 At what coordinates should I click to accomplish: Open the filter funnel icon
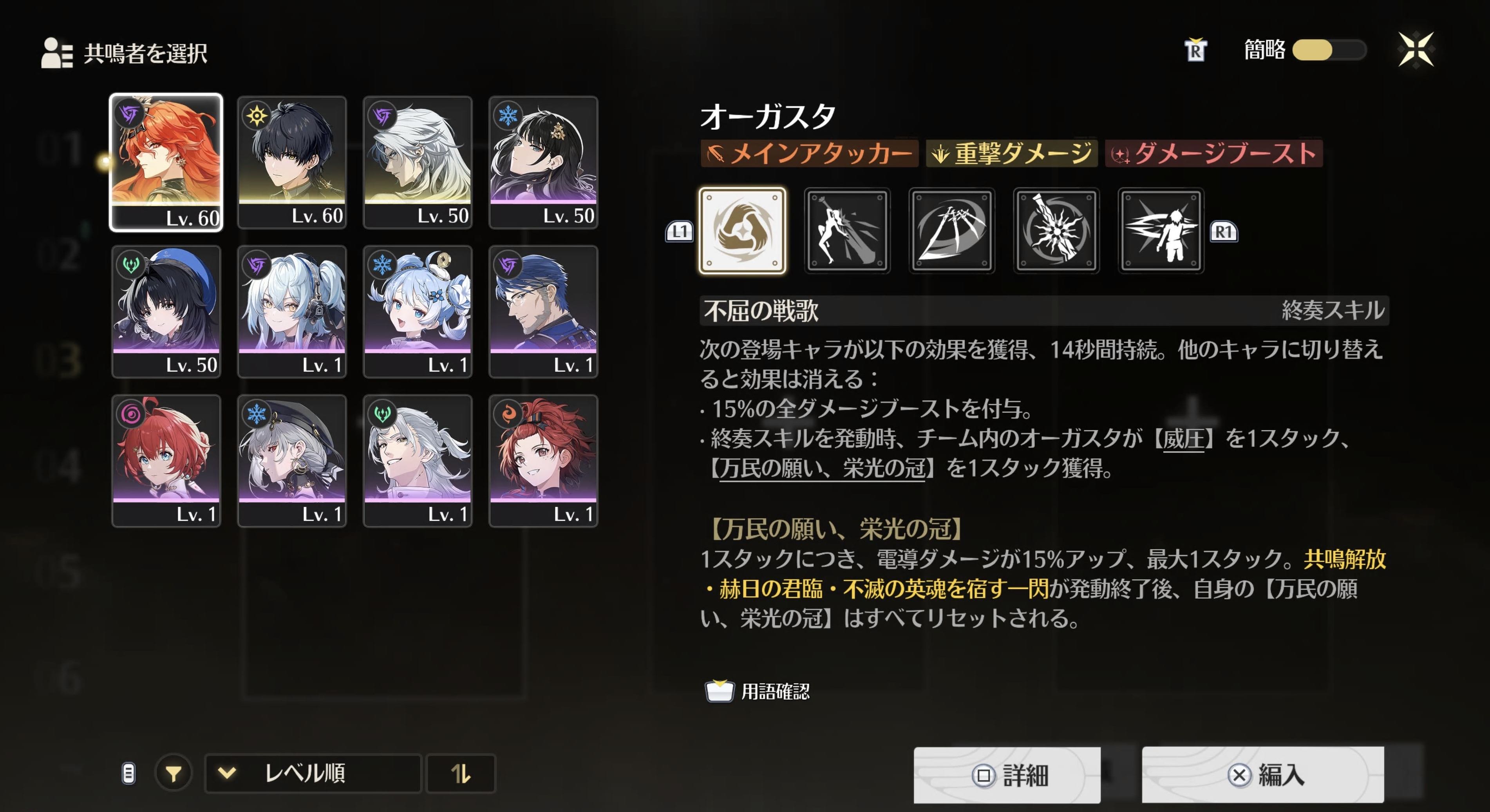(x=173, y=773)
